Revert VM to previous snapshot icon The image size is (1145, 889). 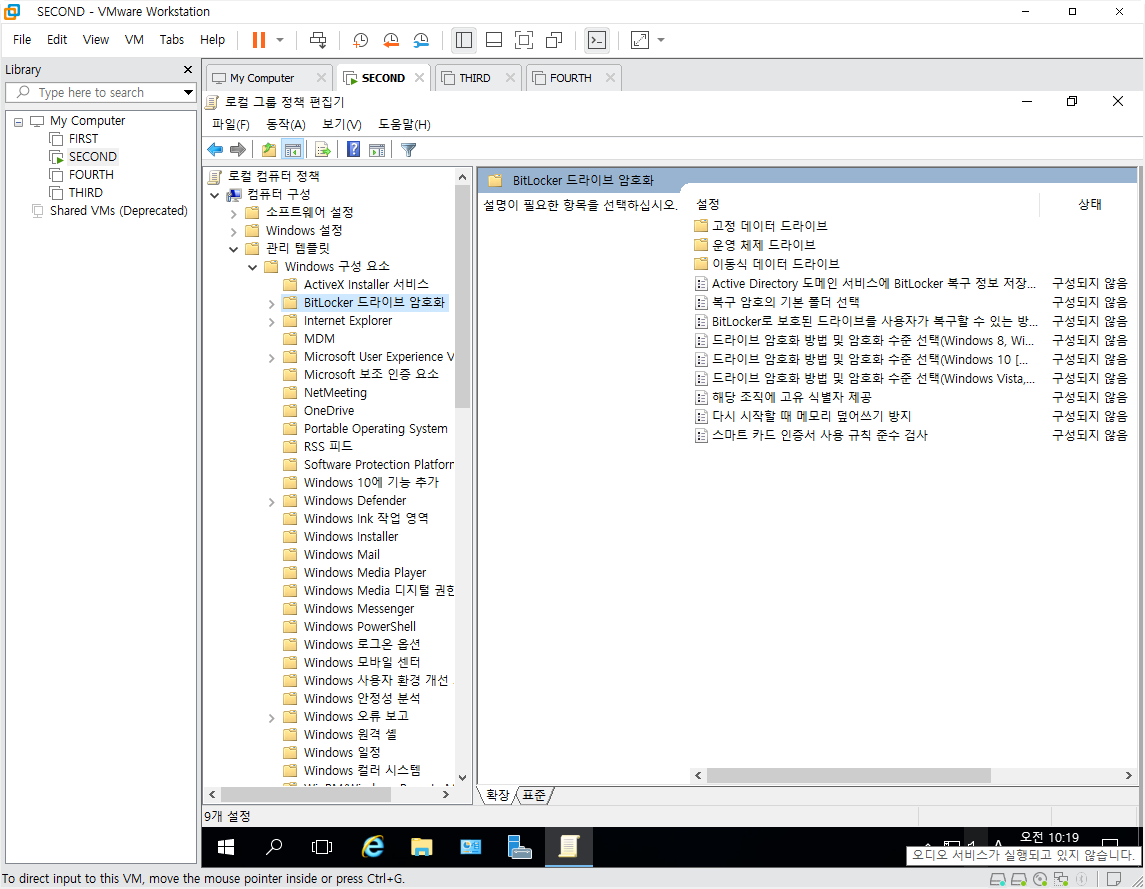pos(391,40)
